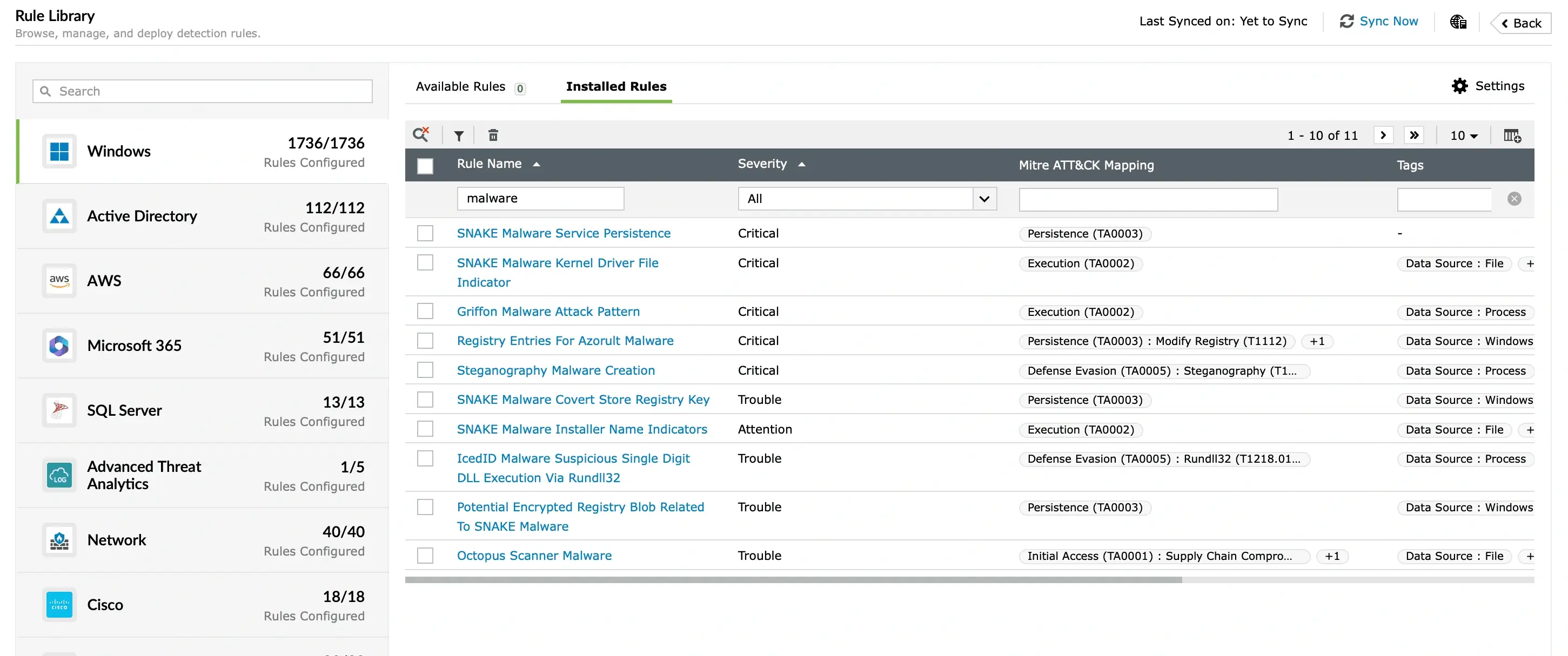Open SNAKE Malware Installer Name Indicators rule
This screenshot has height=656, width=1568.
click(x=582, y=429)
